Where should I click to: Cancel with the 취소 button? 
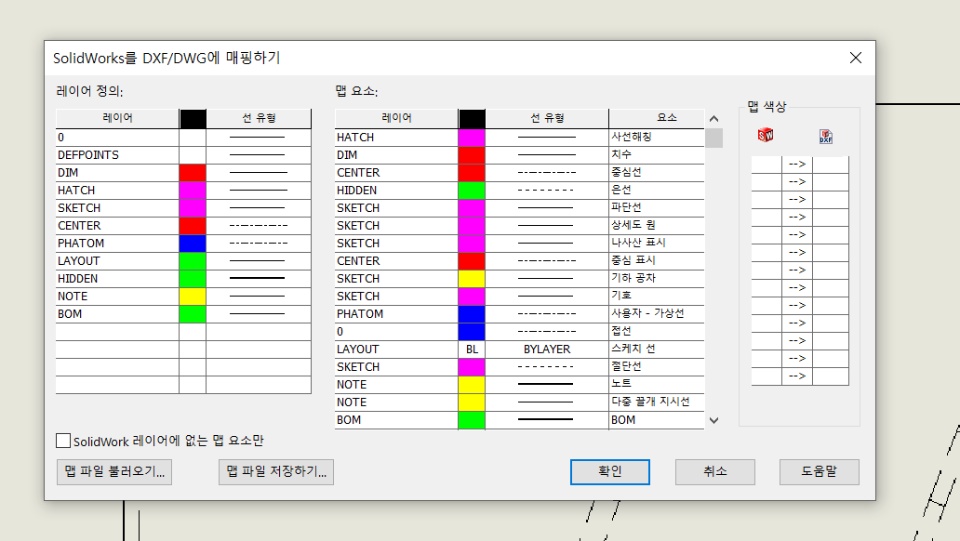pos(715,472)
